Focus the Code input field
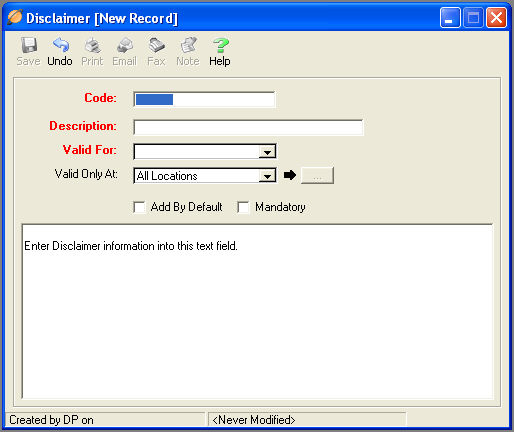This screenshot has width=514, height=432. [204, 99]
